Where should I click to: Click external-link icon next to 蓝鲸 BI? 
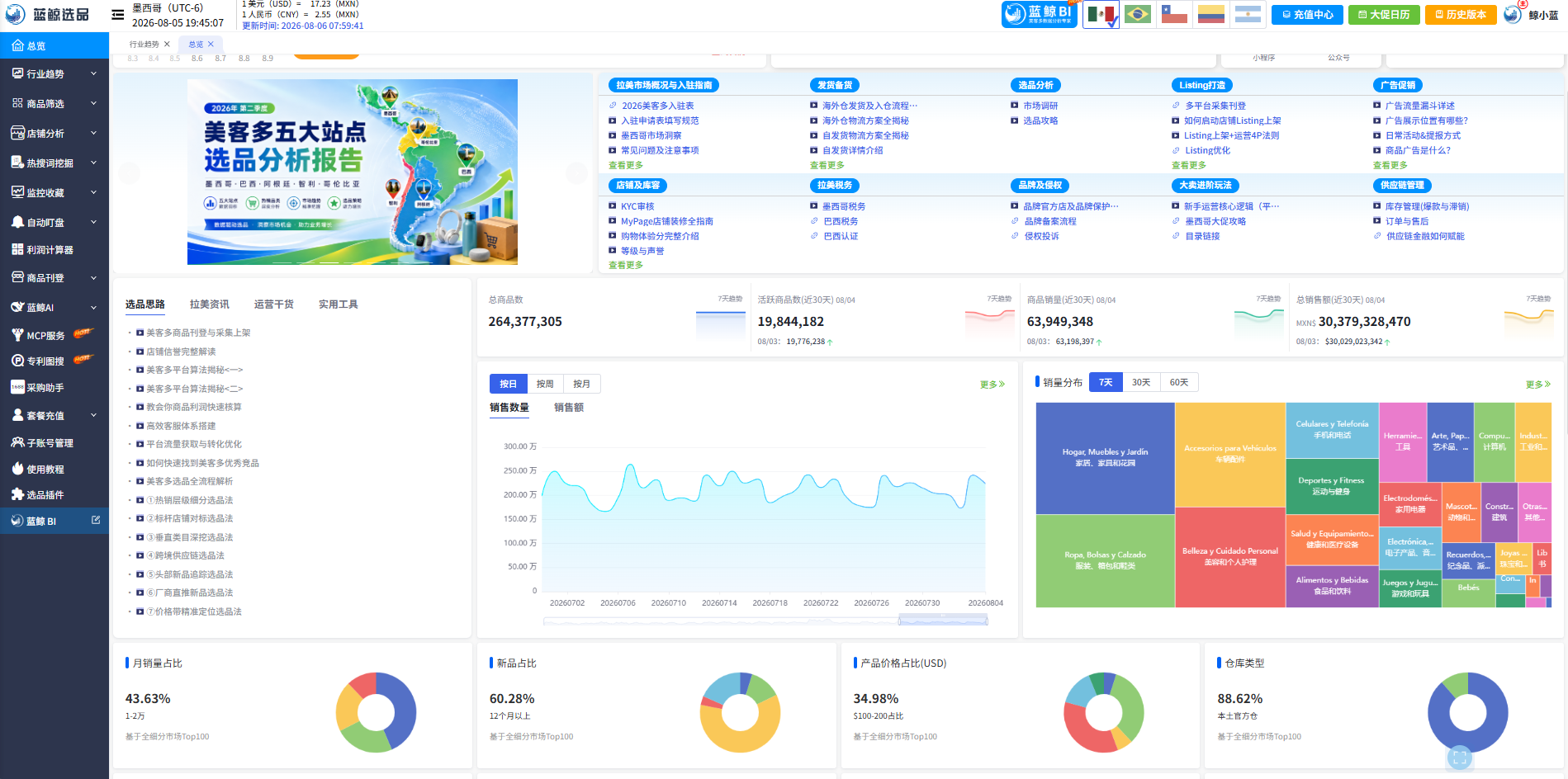[x=96, y=520]
